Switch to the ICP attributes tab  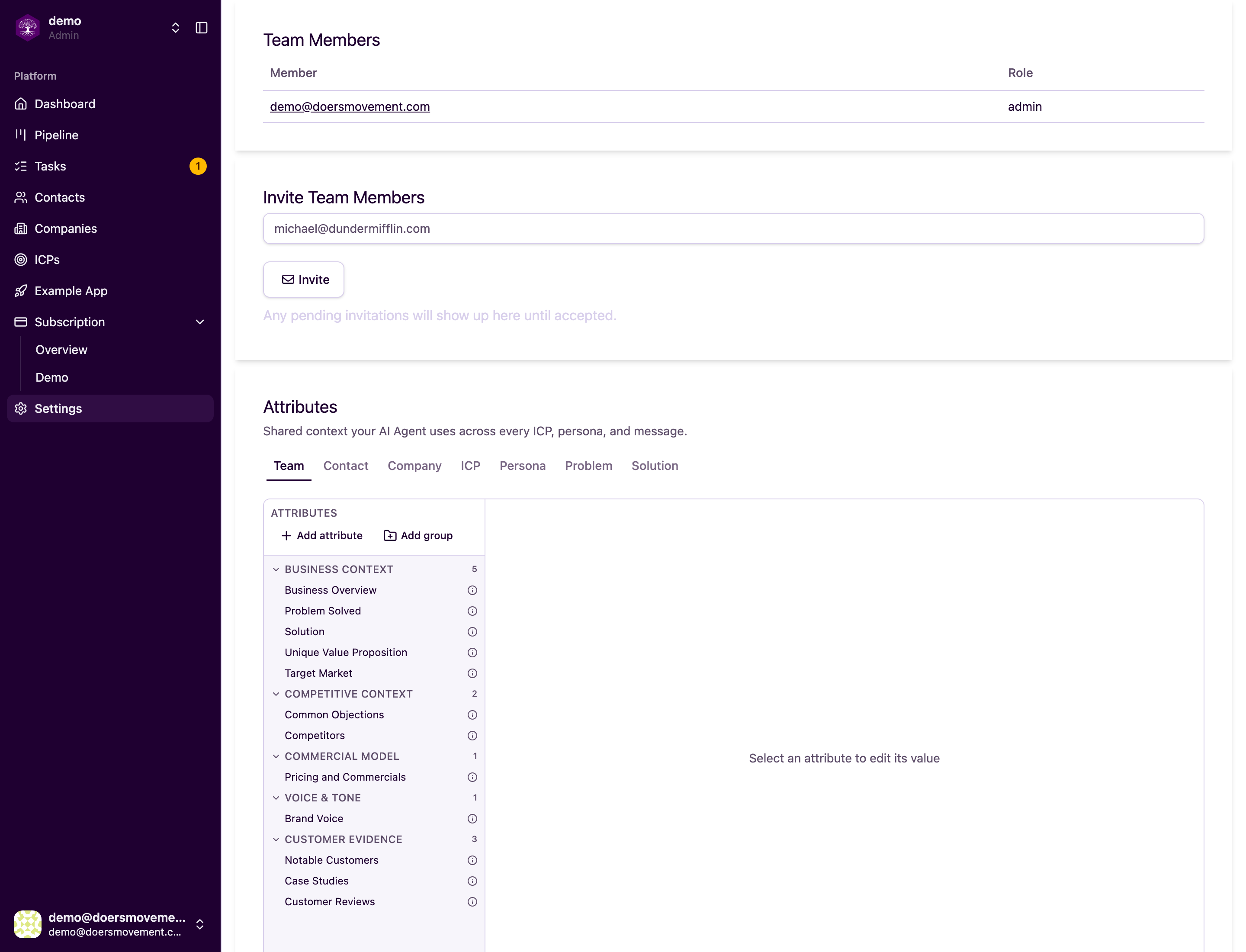(470, 466)
